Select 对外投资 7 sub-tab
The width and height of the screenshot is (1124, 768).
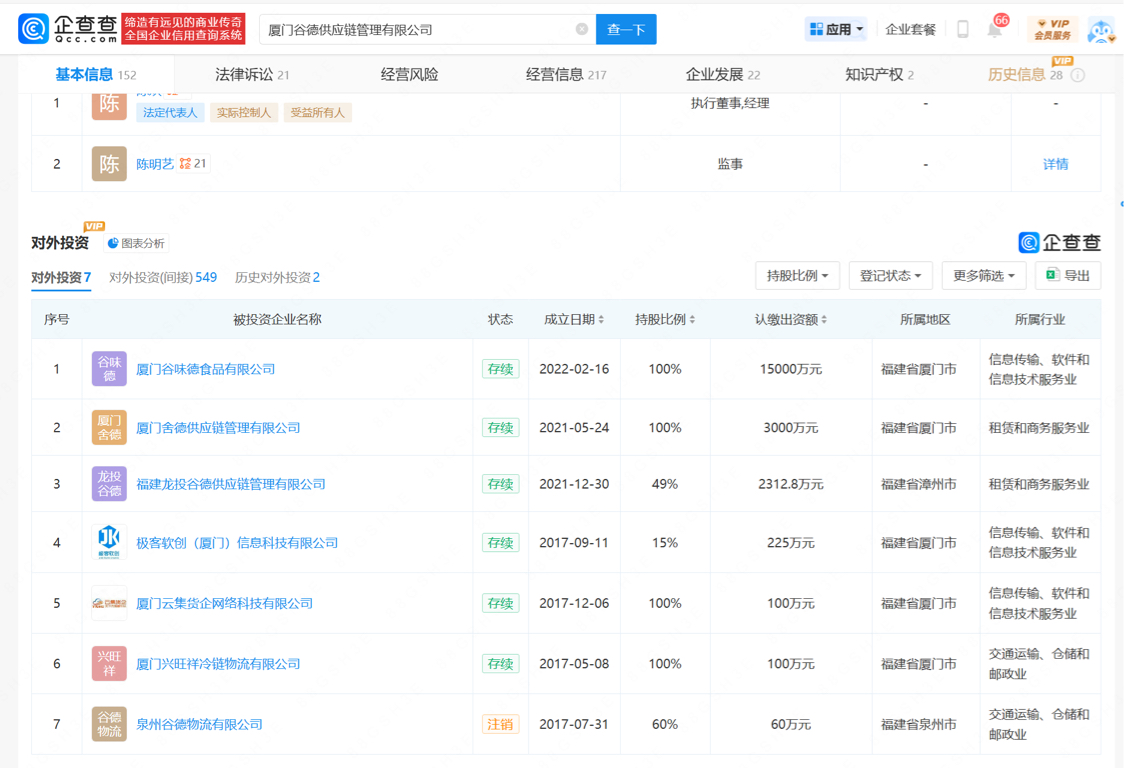pyautogui.click(x=61, y=278)
